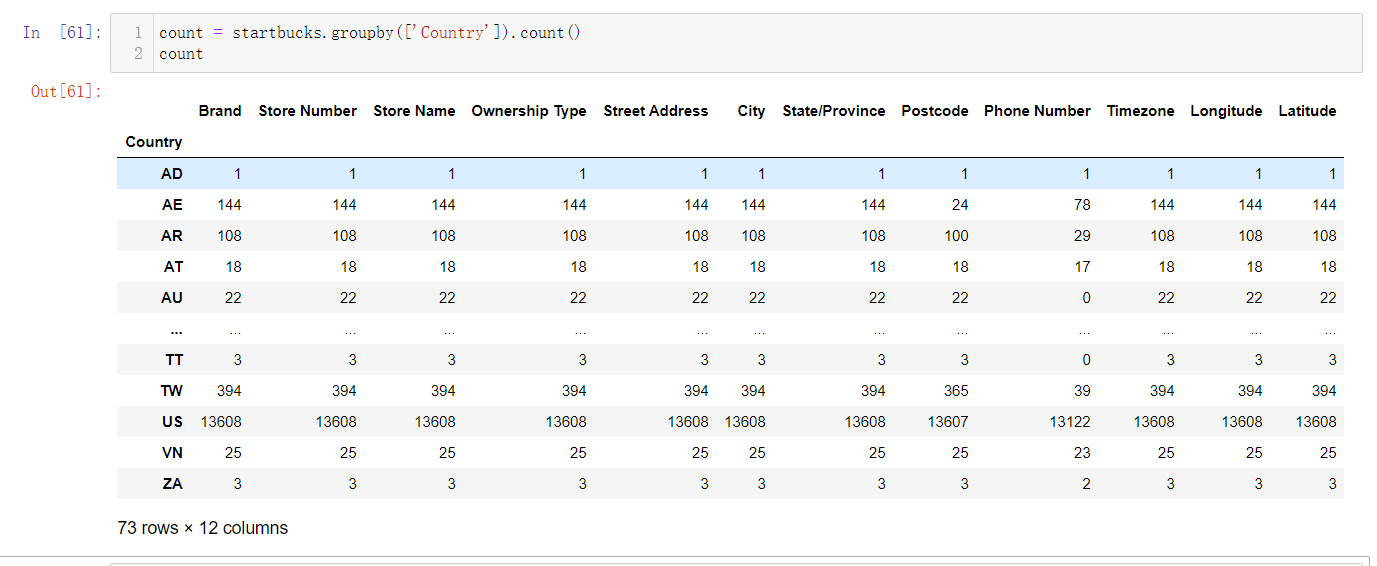This screenshot has height=566, width=1377.
Task: Click AU Store Name value 22
Action: coord(447,298)
